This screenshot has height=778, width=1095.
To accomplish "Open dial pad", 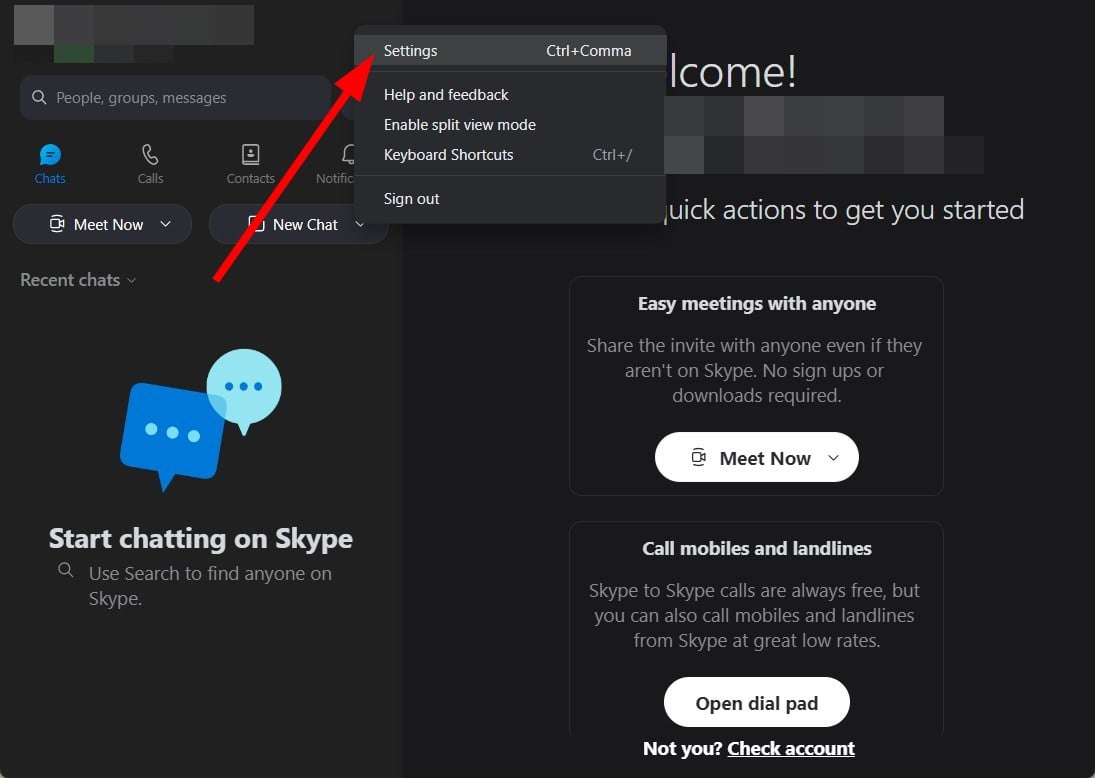I will pyautogui.click(x=756, y=703).
